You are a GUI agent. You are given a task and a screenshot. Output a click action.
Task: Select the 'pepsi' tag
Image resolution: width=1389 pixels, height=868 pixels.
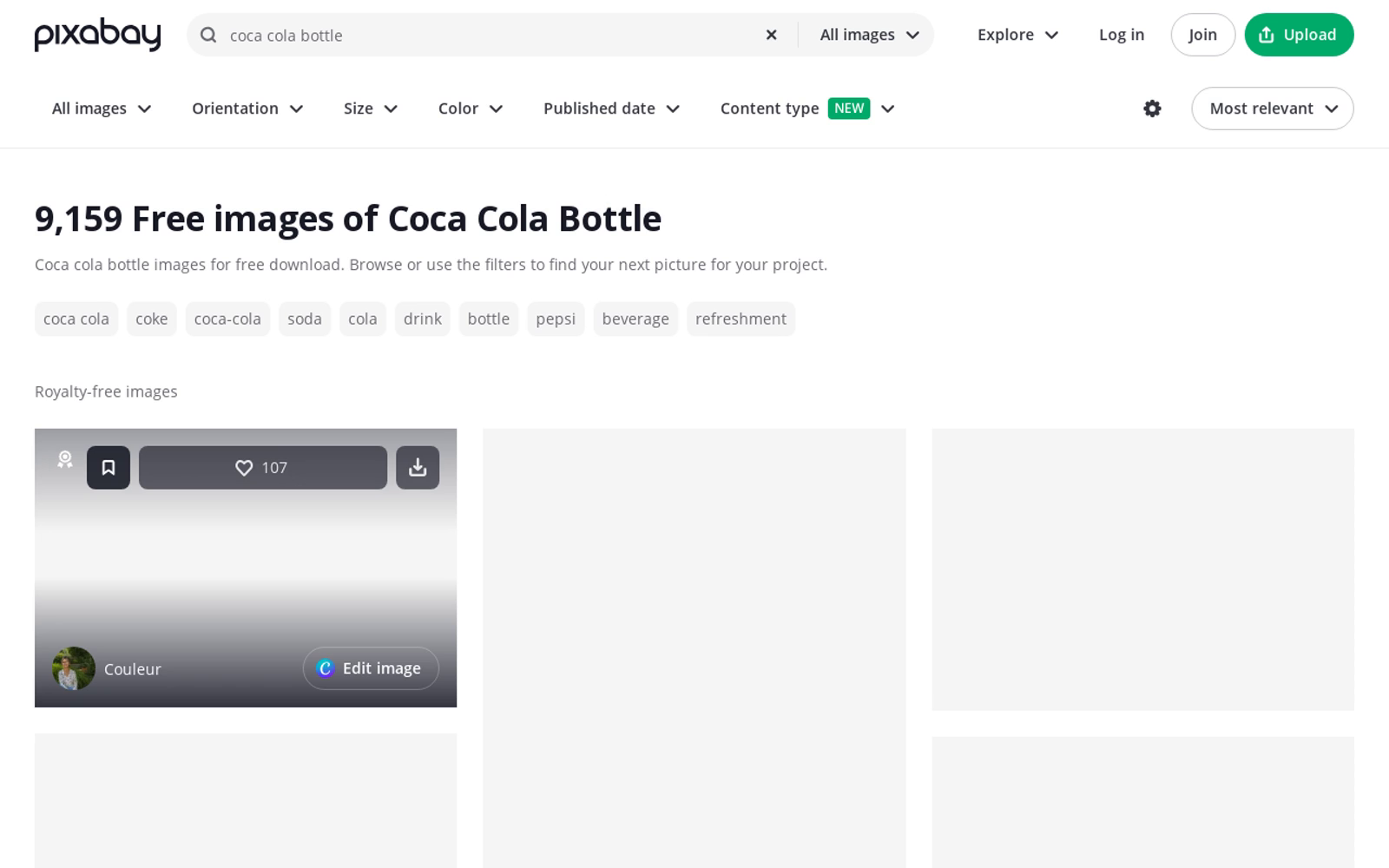[x=556, y=319]
